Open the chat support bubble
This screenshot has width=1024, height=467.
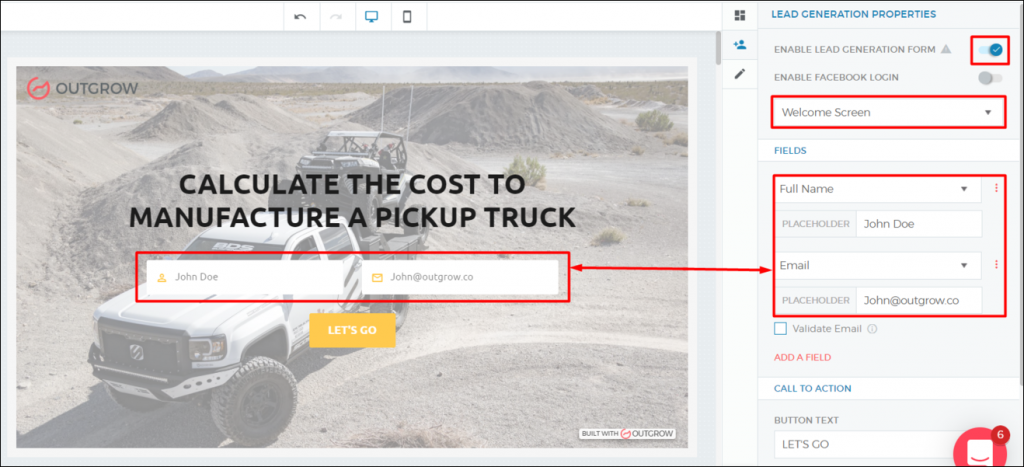(x=978, y=450)
